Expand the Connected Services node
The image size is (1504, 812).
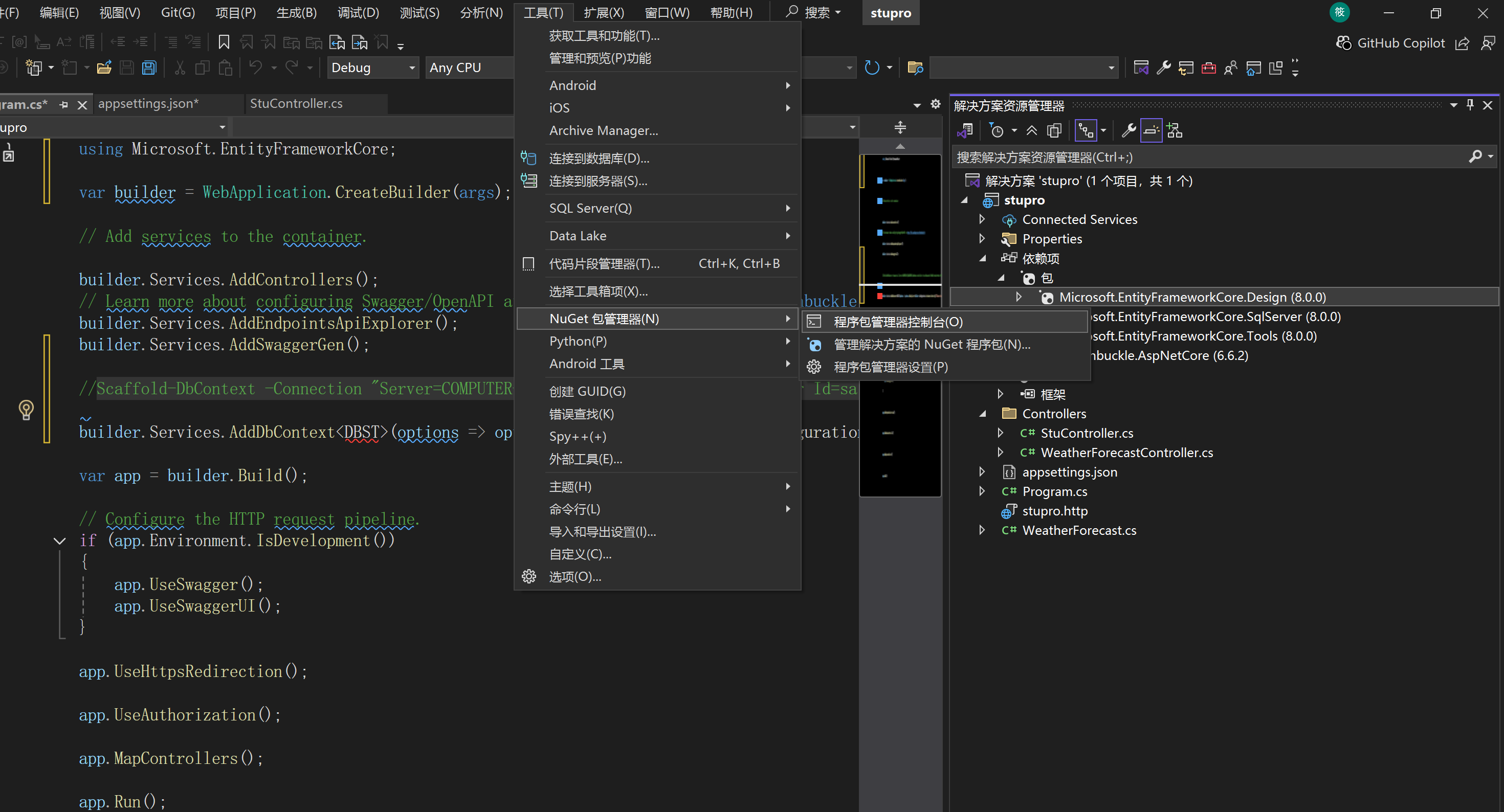[x=982, y=219]
